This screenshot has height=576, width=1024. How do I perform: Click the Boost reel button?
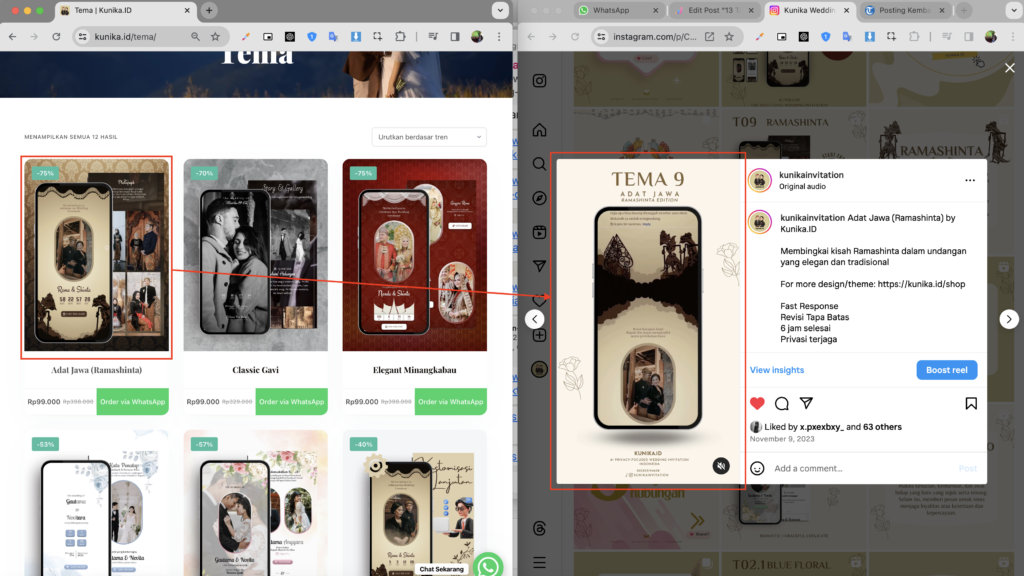click(946, 369)
